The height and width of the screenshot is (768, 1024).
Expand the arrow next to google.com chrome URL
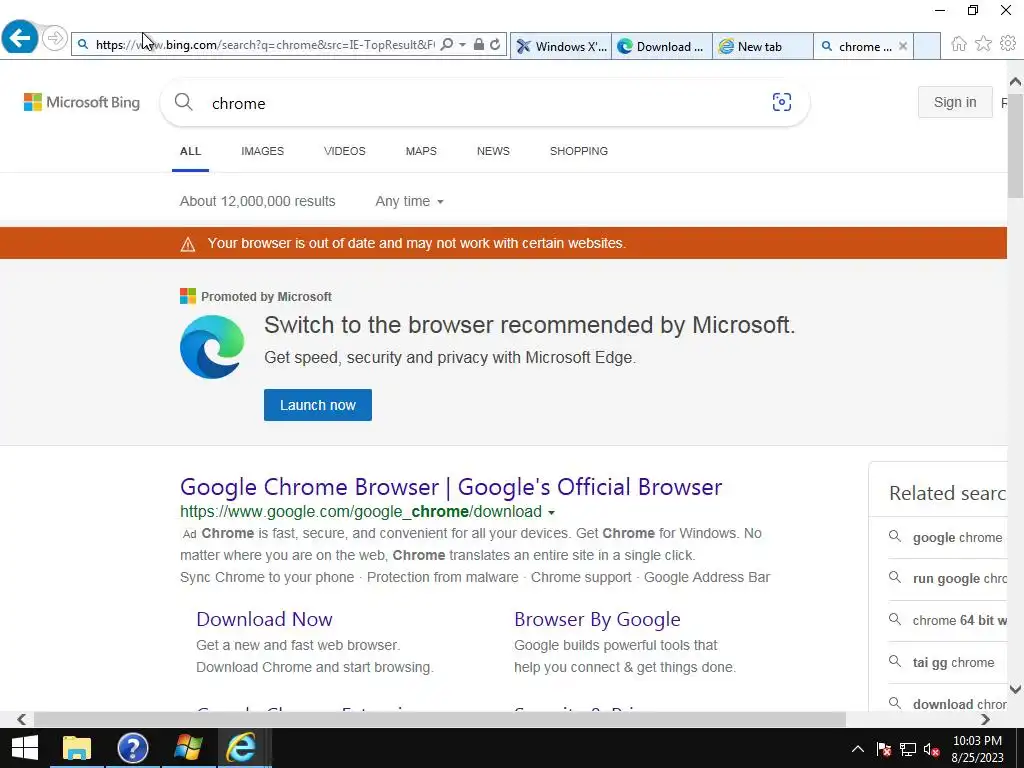coord(551,513)
